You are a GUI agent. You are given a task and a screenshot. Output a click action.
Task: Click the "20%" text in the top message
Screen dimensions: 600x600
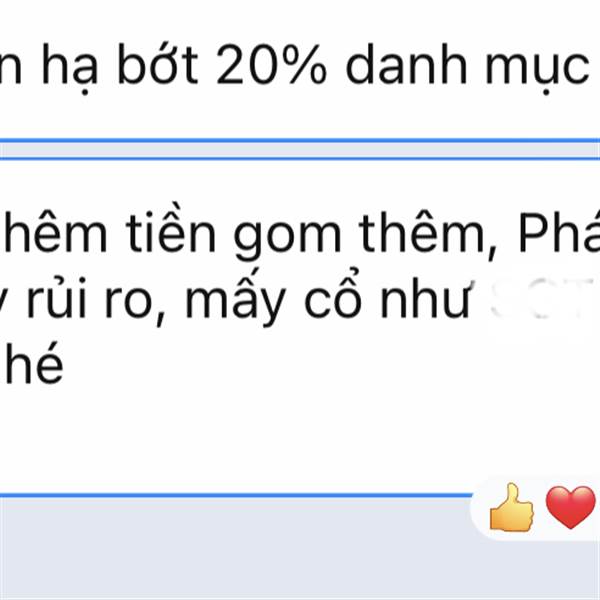272,64
